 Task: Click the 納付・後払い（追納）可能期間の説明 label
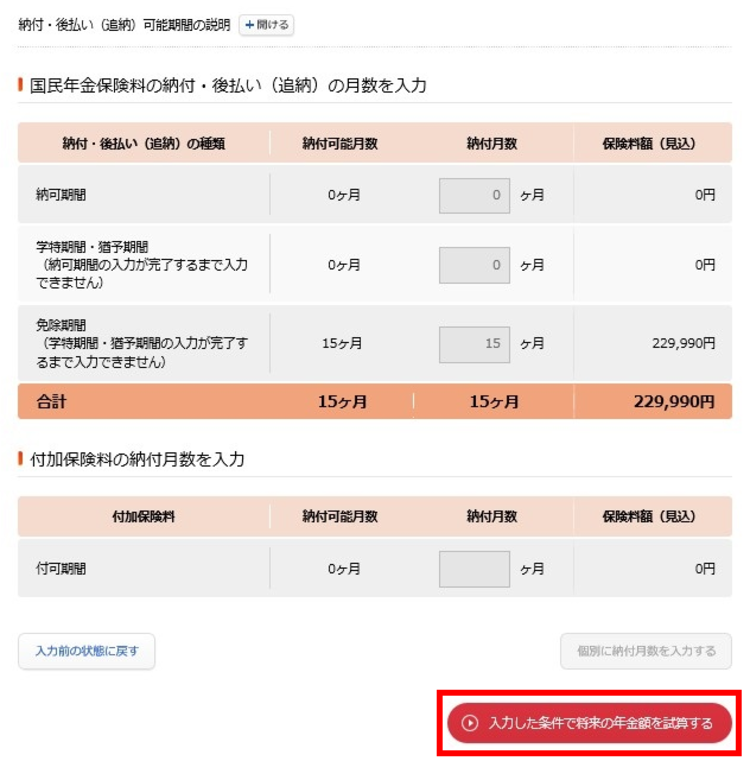click(125, 25)
